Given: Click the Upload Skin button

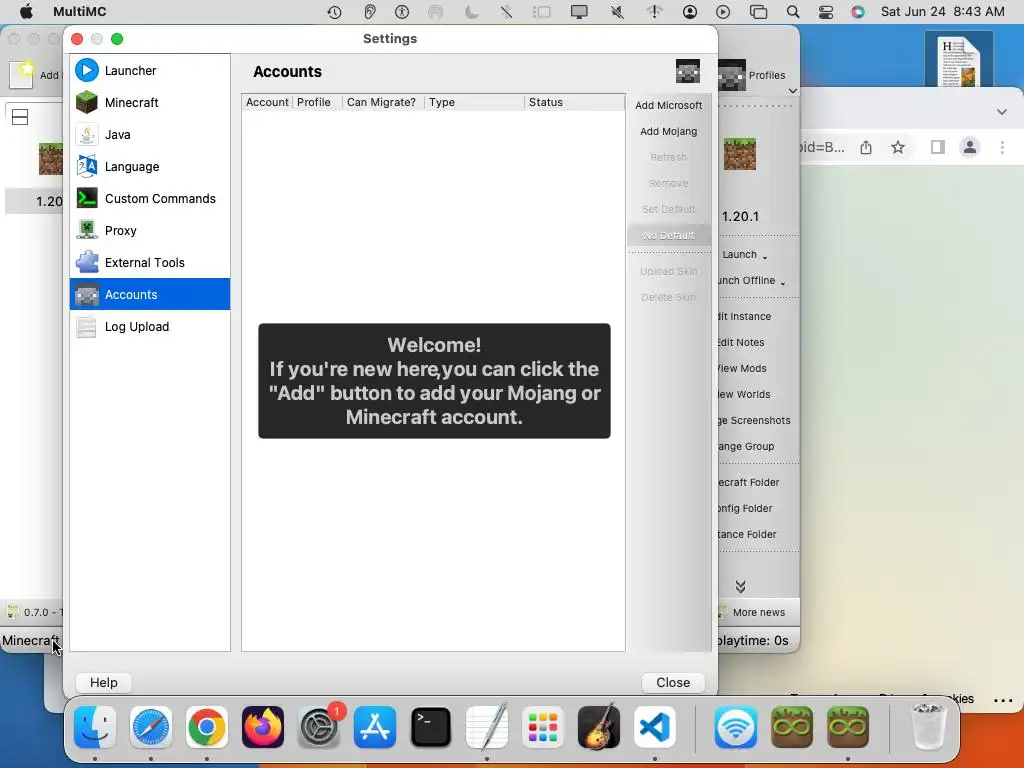Looking at the screenshot, I should (669, 272).
